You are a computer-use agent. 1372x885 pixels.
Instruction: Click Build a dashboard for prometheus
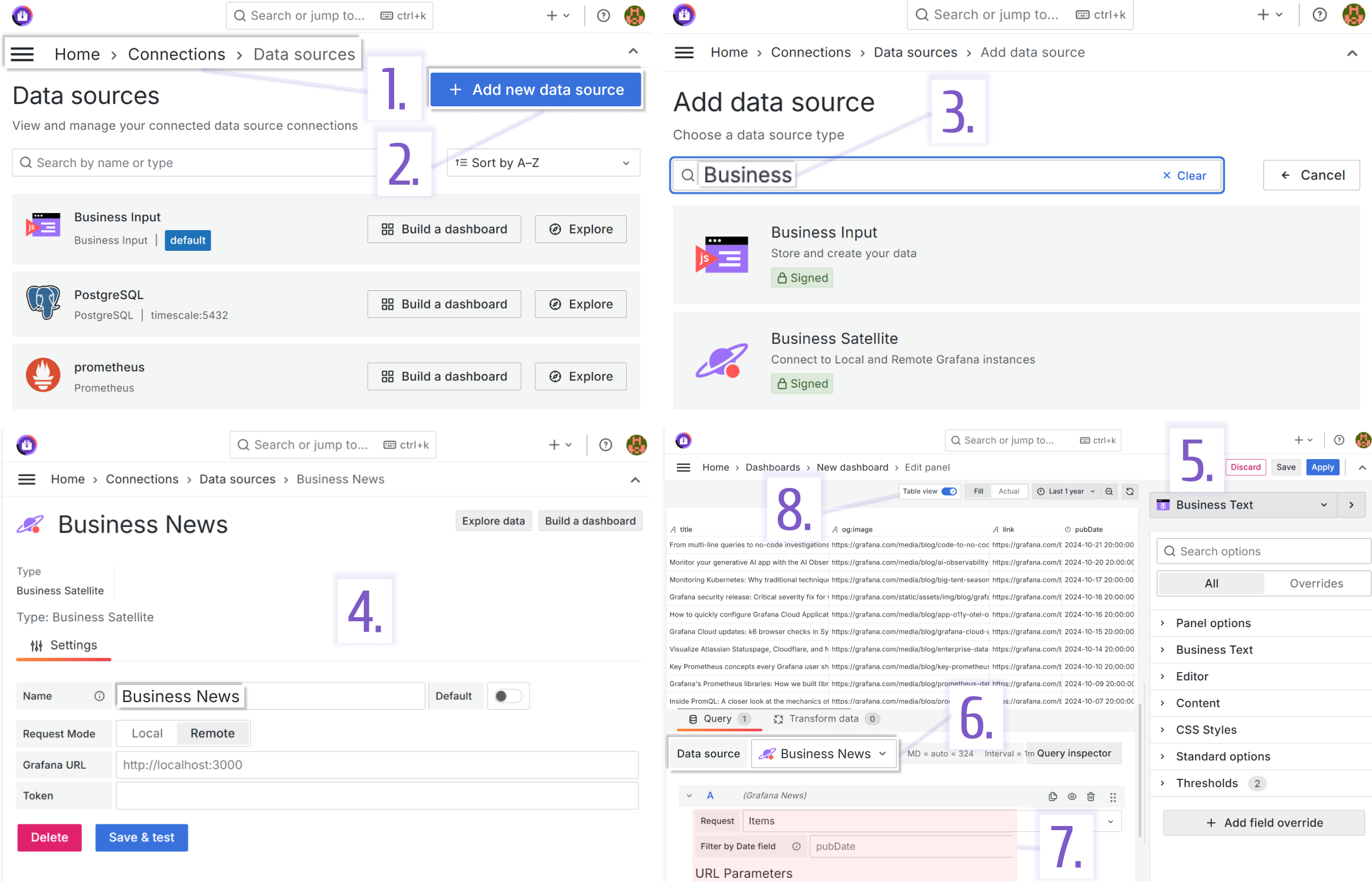coord(444,376)
